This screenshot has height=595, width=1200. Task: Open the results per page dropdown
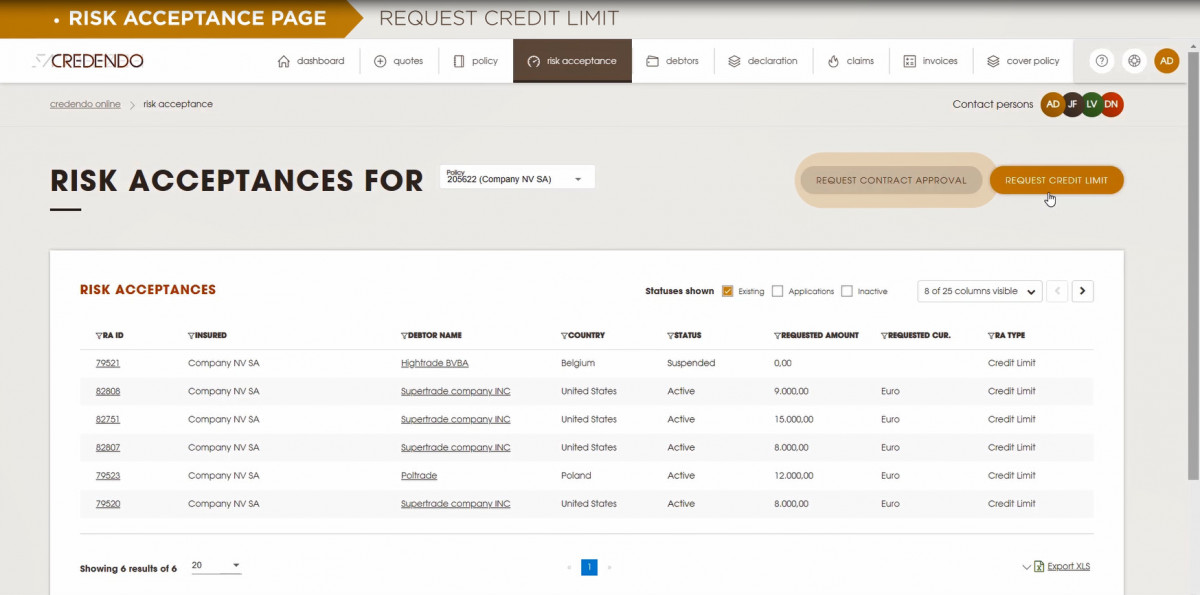tap(216, 566)
